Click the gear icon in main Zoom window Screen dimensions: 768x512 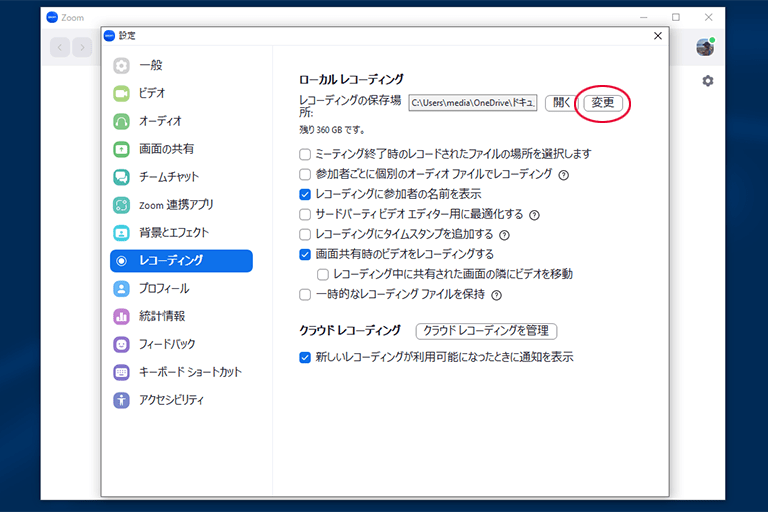point(708,81)
